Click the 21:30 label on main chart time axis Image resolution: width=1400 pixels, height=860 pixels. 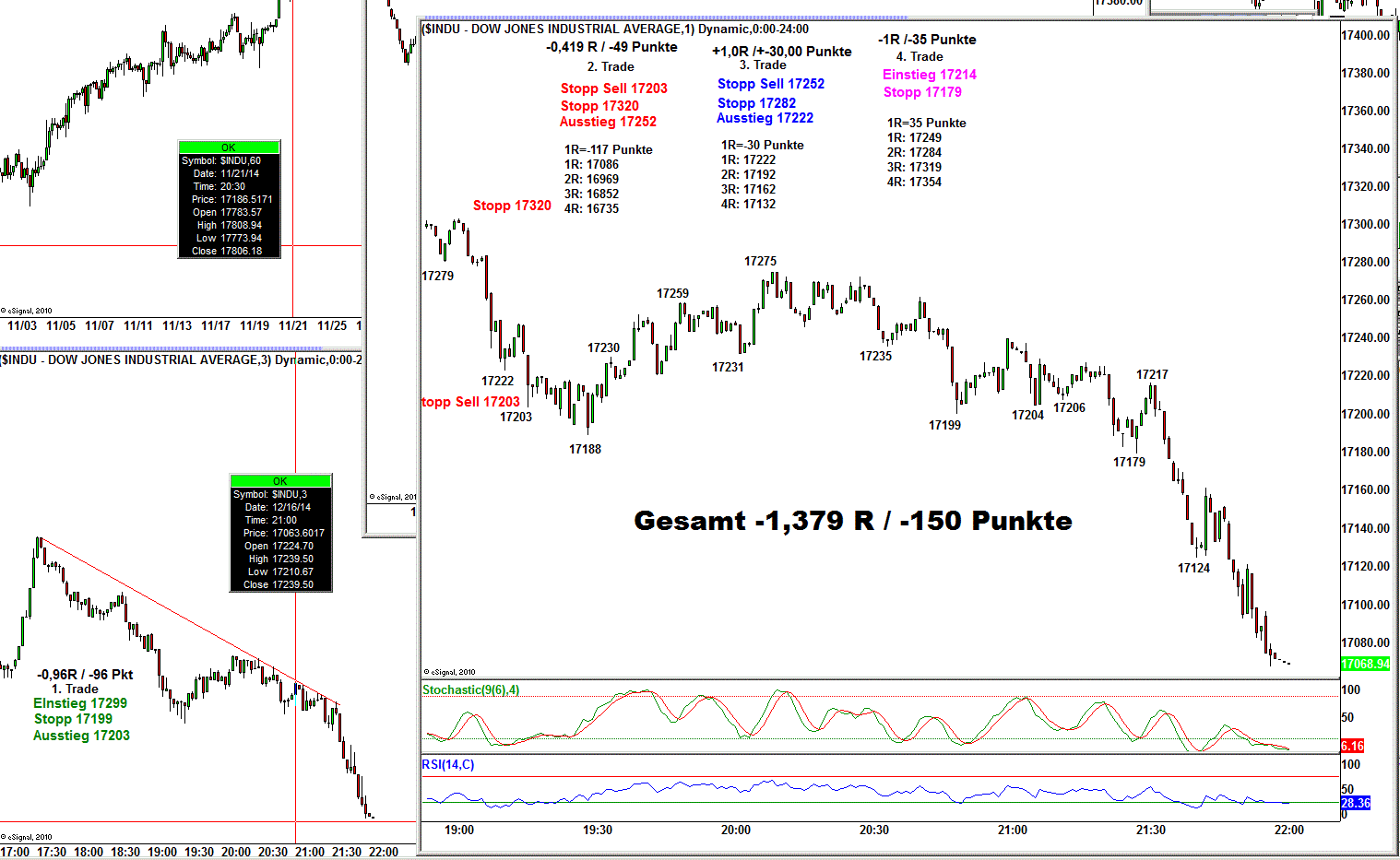[x=1150, y=830]
